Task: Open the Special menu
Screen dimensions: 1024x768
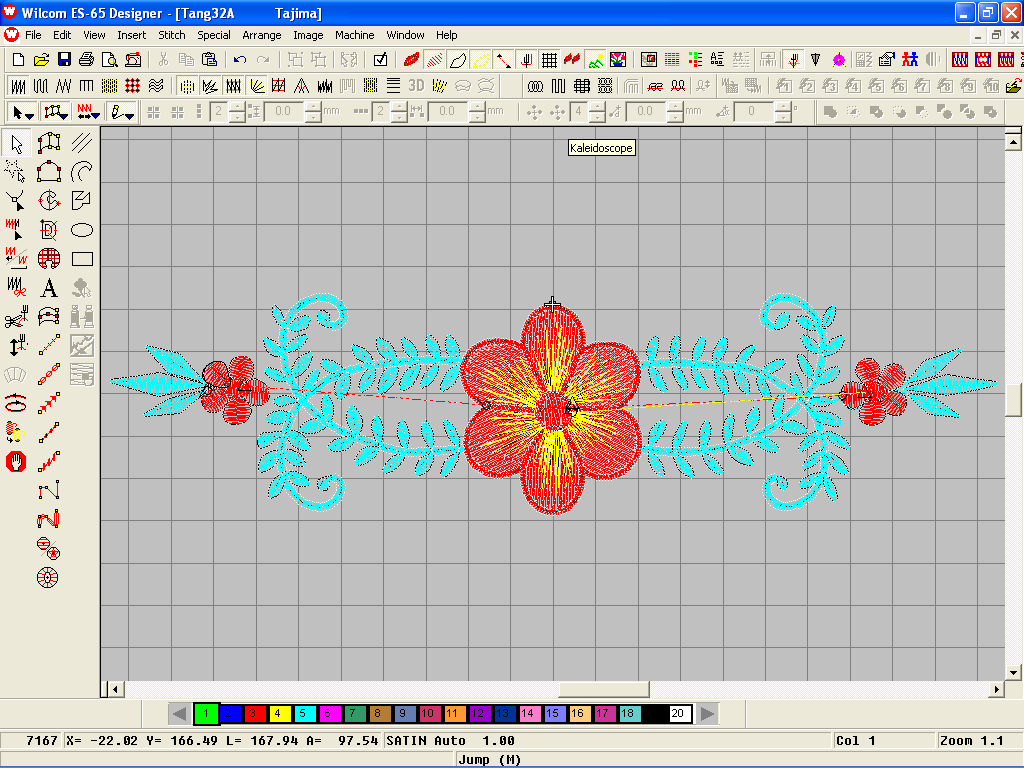Action: coord(214,35)
